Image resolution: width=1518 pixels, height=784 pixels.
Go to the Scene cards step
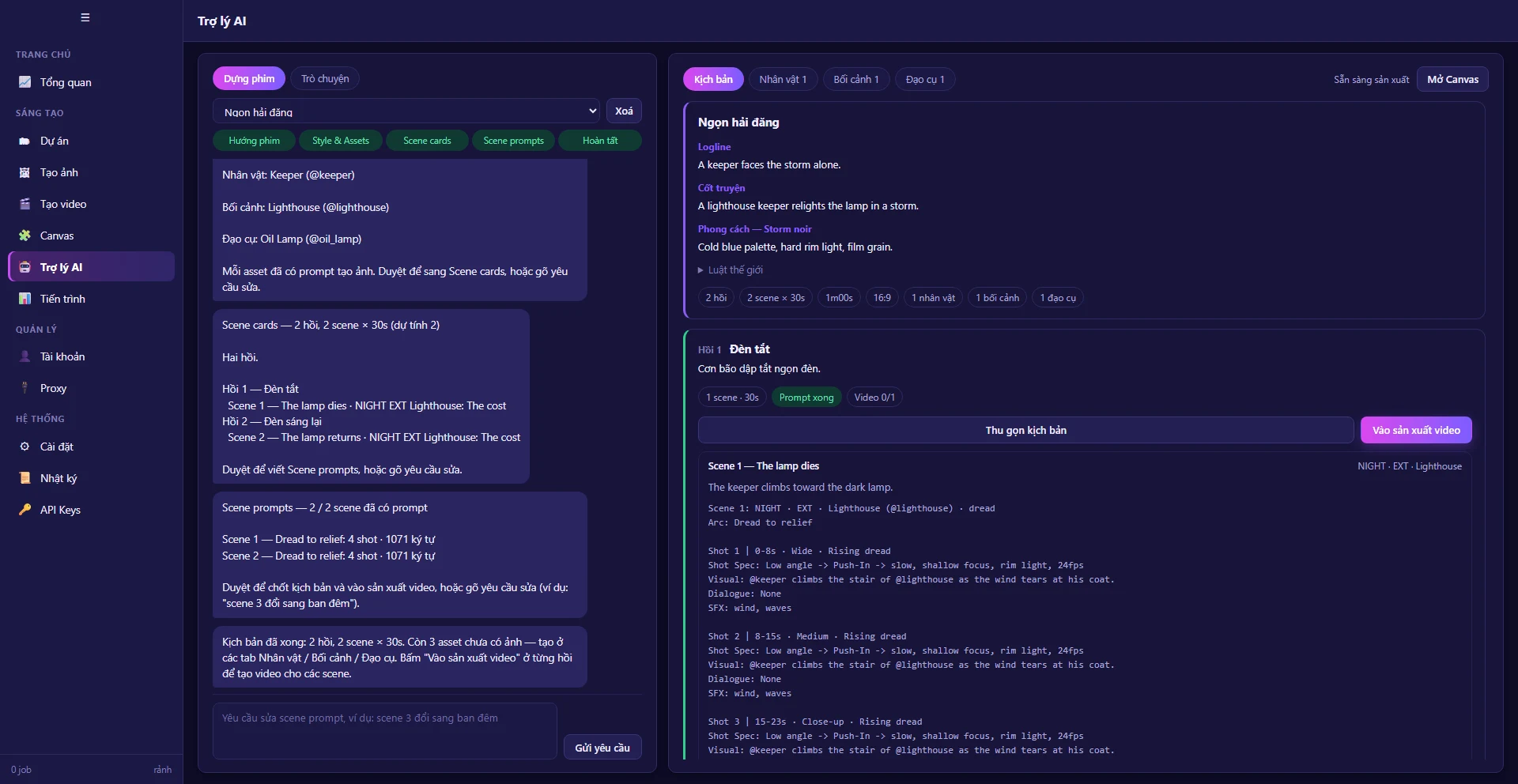(427, 141)
